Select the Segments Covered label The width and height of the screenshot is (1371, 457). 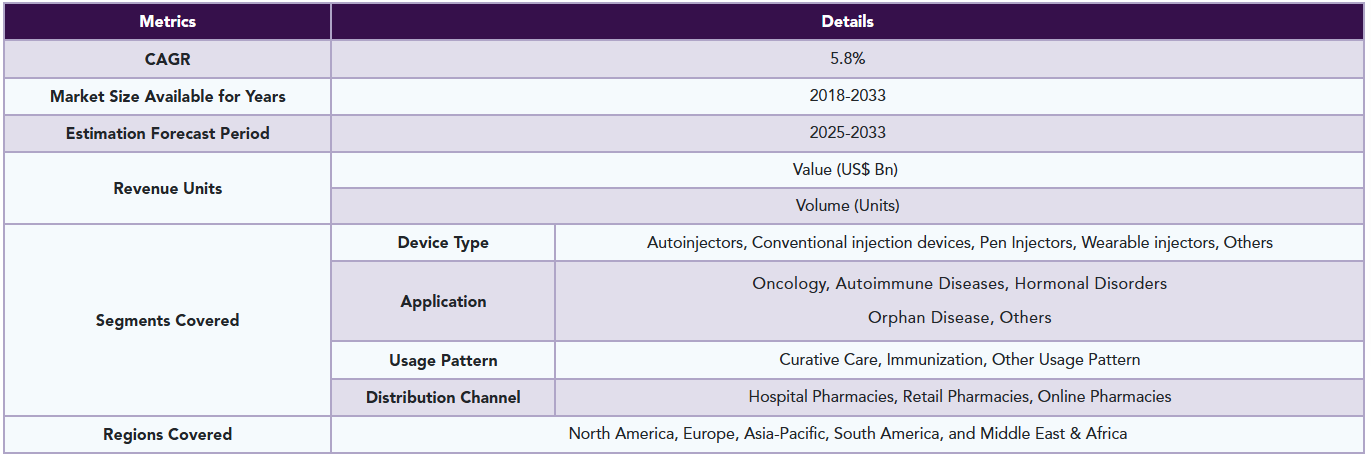pos(167,320)
